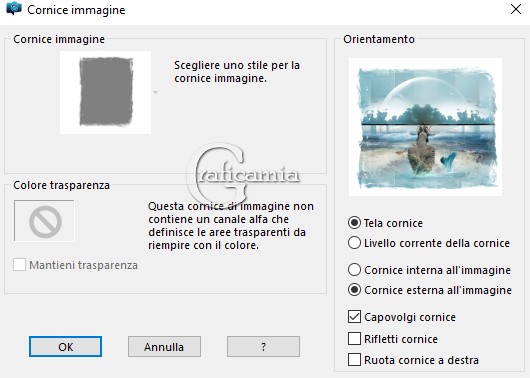Click the Capovolgi cornice label text

(x=410, y=317)
